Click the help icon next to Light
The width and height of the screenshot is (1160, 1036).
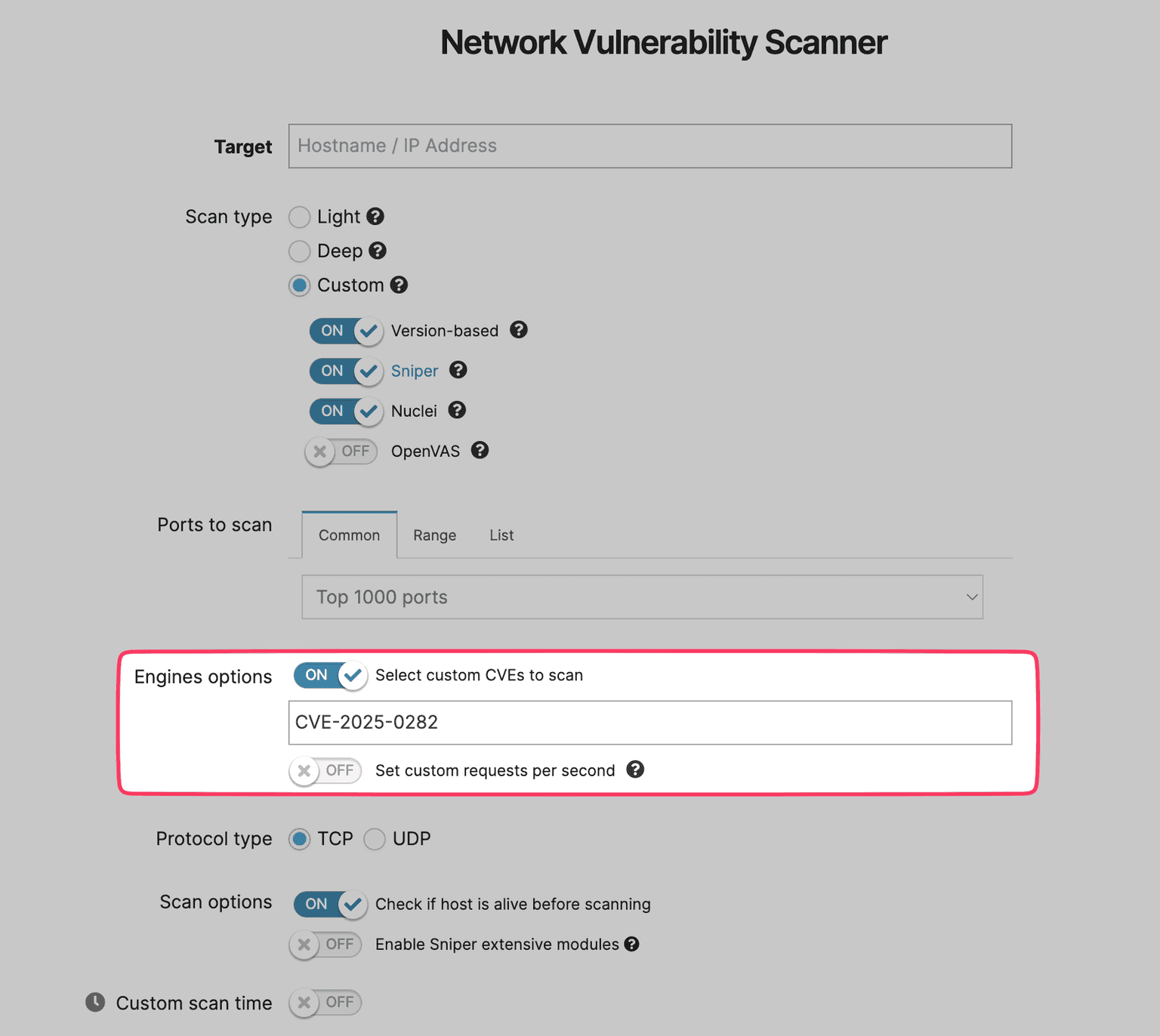pyautogui.click(x=375, y=217)
